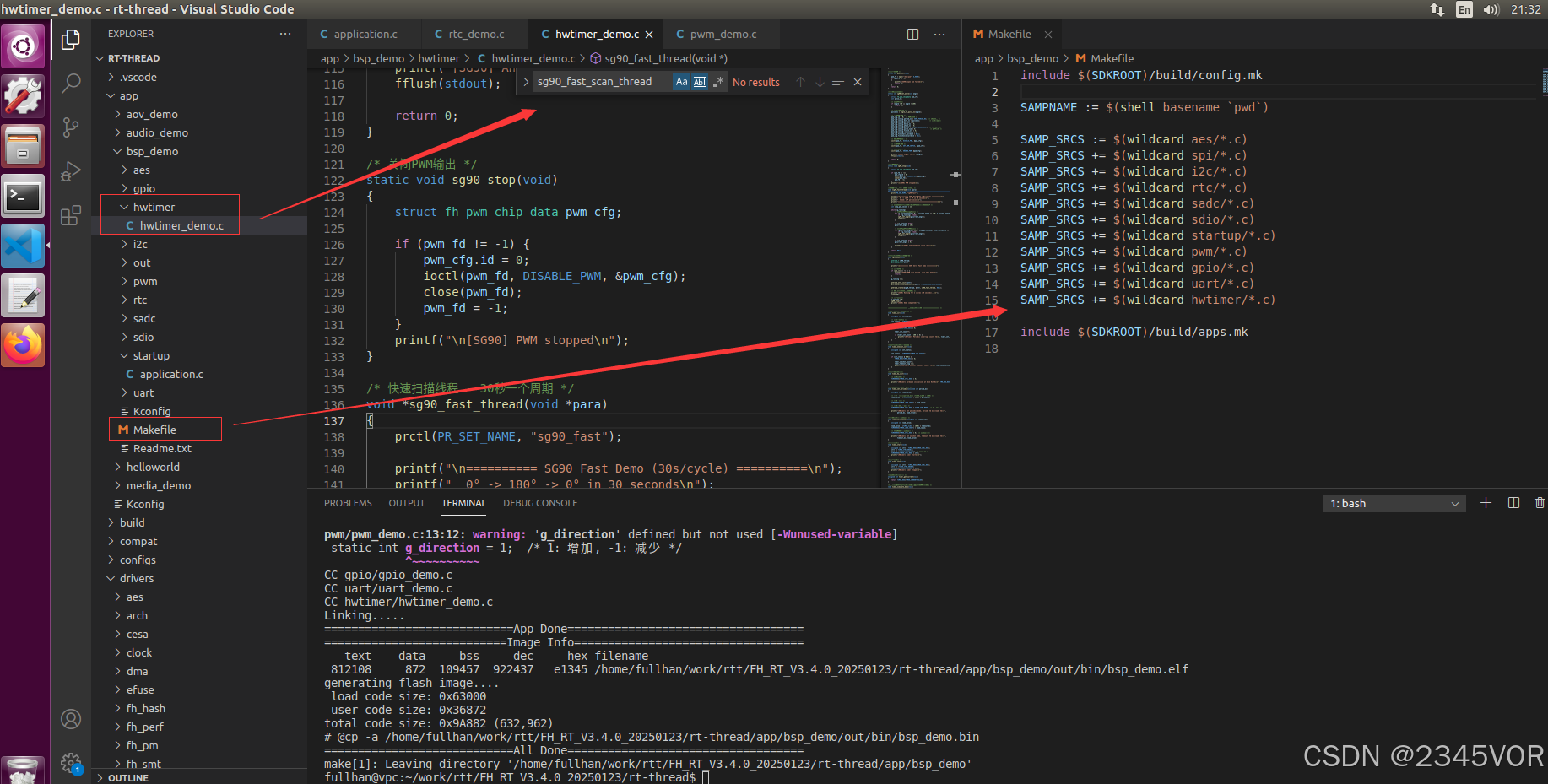Image resolution: width=1548 pixels, height=784 pixels.
Task: Toggle Match Case in find widget
Action: click(x=682, y=82)
